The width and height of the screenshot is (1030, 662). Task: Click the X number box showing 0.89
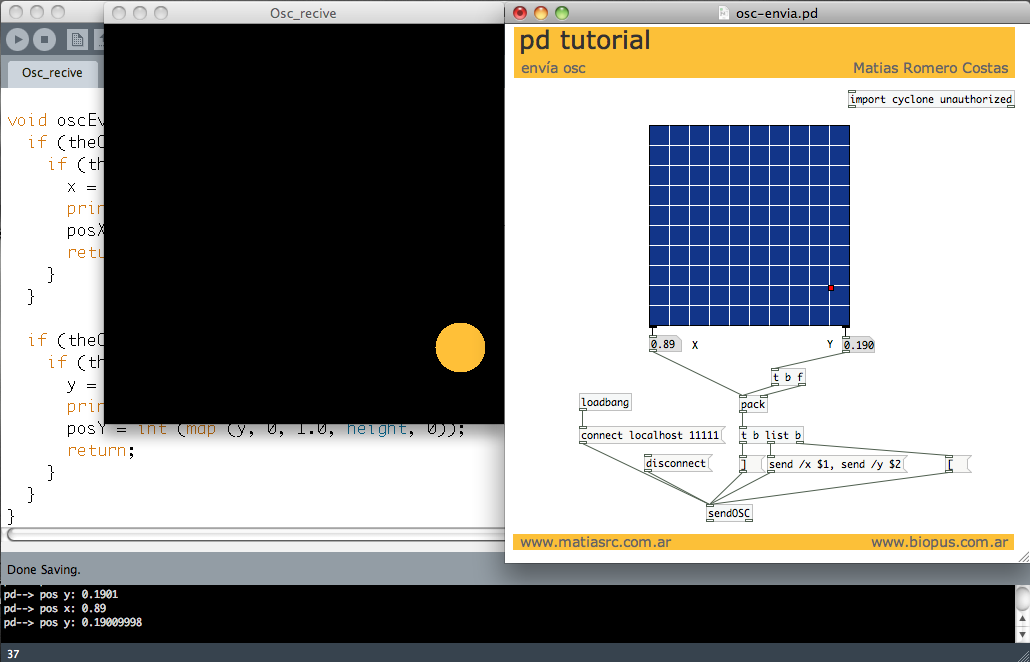coord(664,344)
